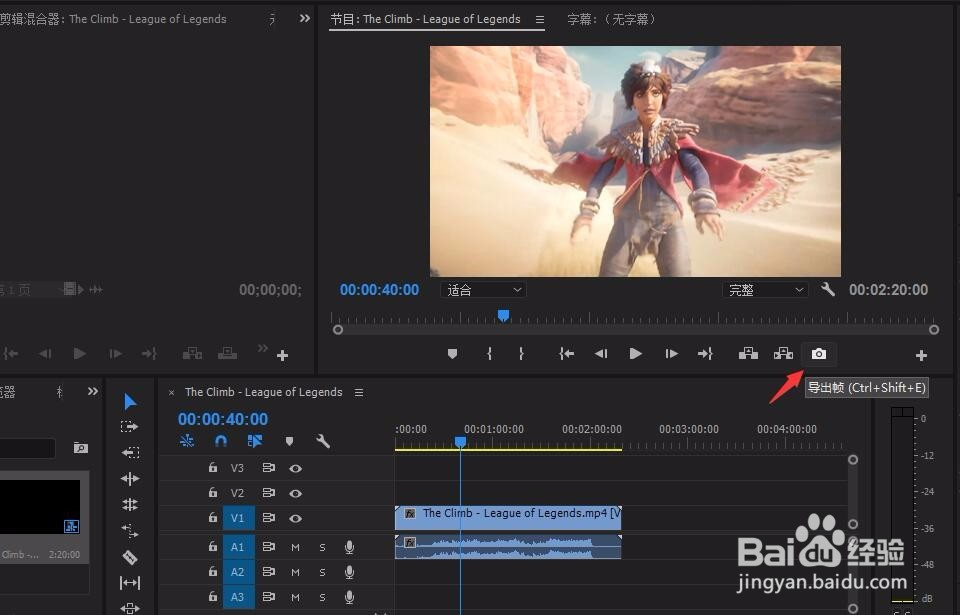Select the 节目 The Climb program tab
This screenshot has height=615, width=960.
click(426, 20)
